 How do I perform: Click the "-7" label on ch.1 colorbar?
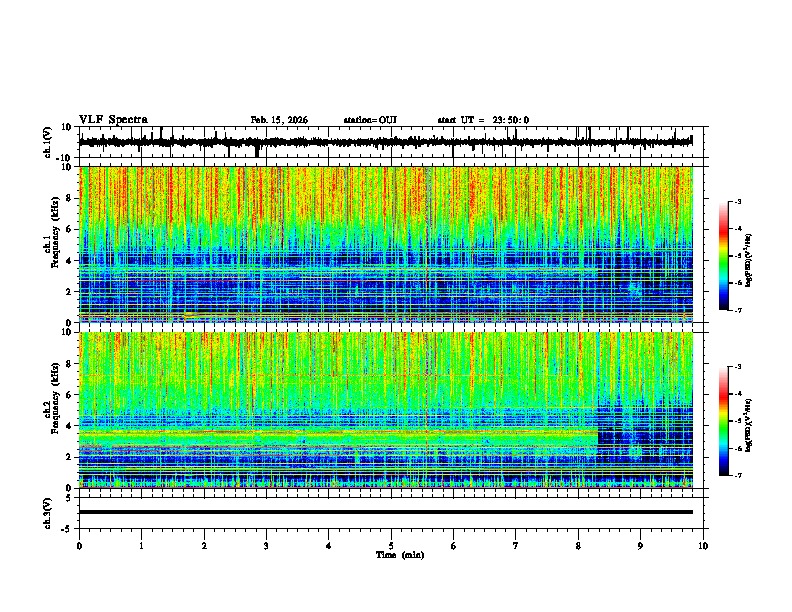click(x=737, y=310)
